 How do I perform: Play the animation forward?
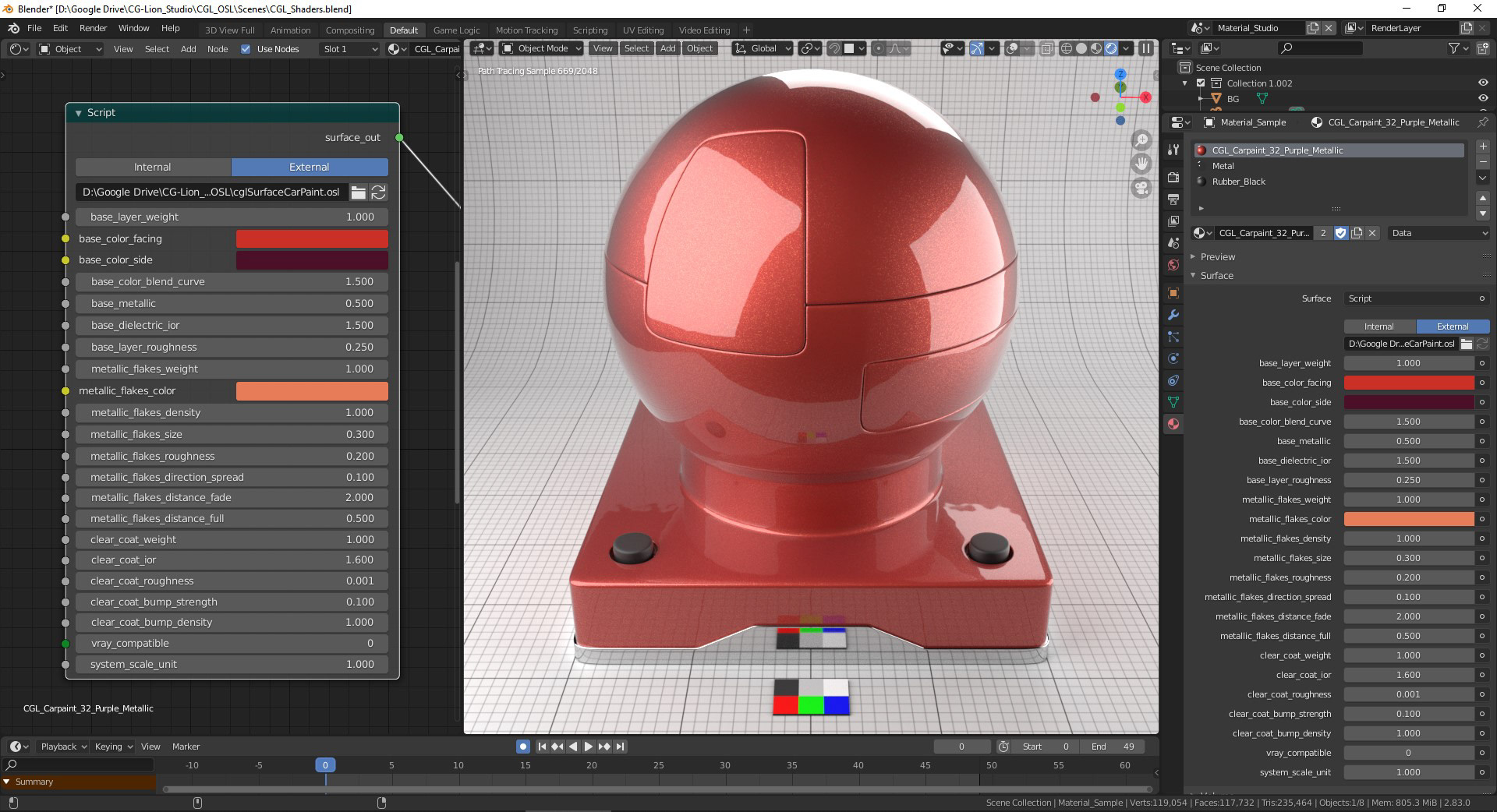click(x=589, y=747)
